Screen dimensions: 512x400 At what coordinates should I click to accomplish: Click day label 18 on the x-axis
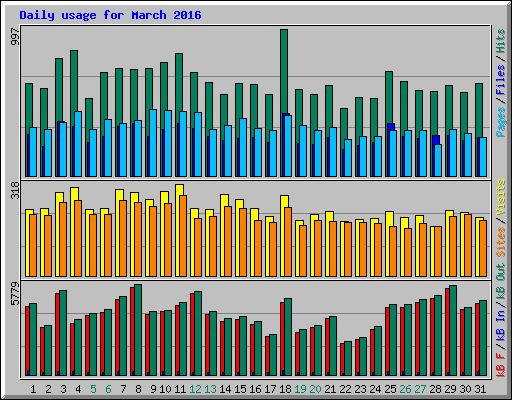[285, 389]
